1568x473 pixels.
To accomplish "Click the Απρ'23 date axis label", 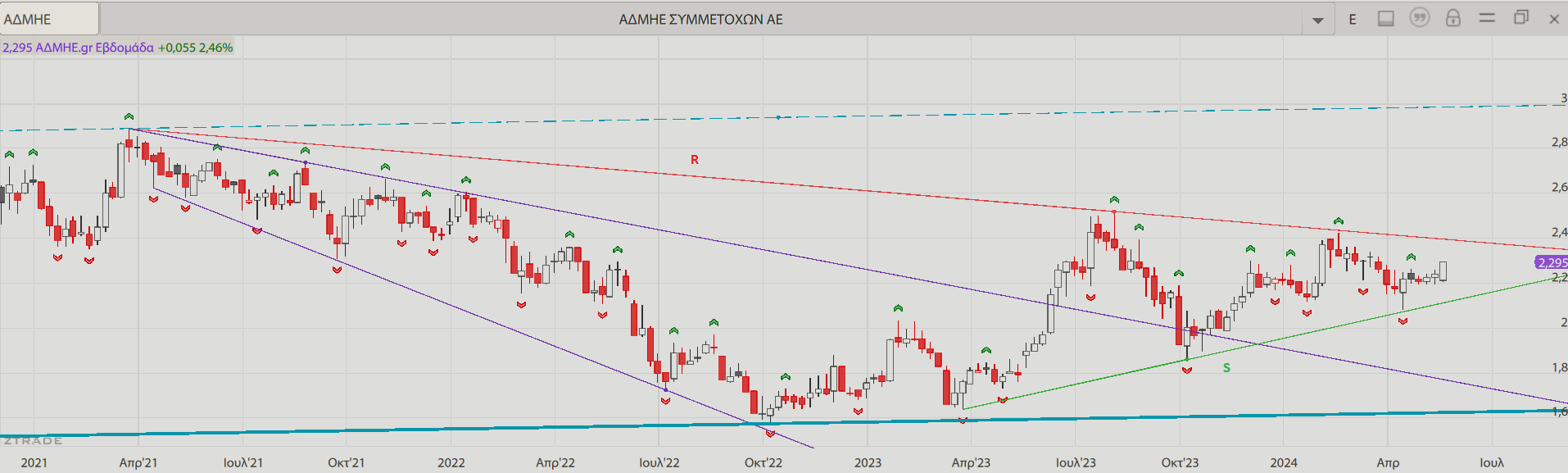I will point(971,462).
